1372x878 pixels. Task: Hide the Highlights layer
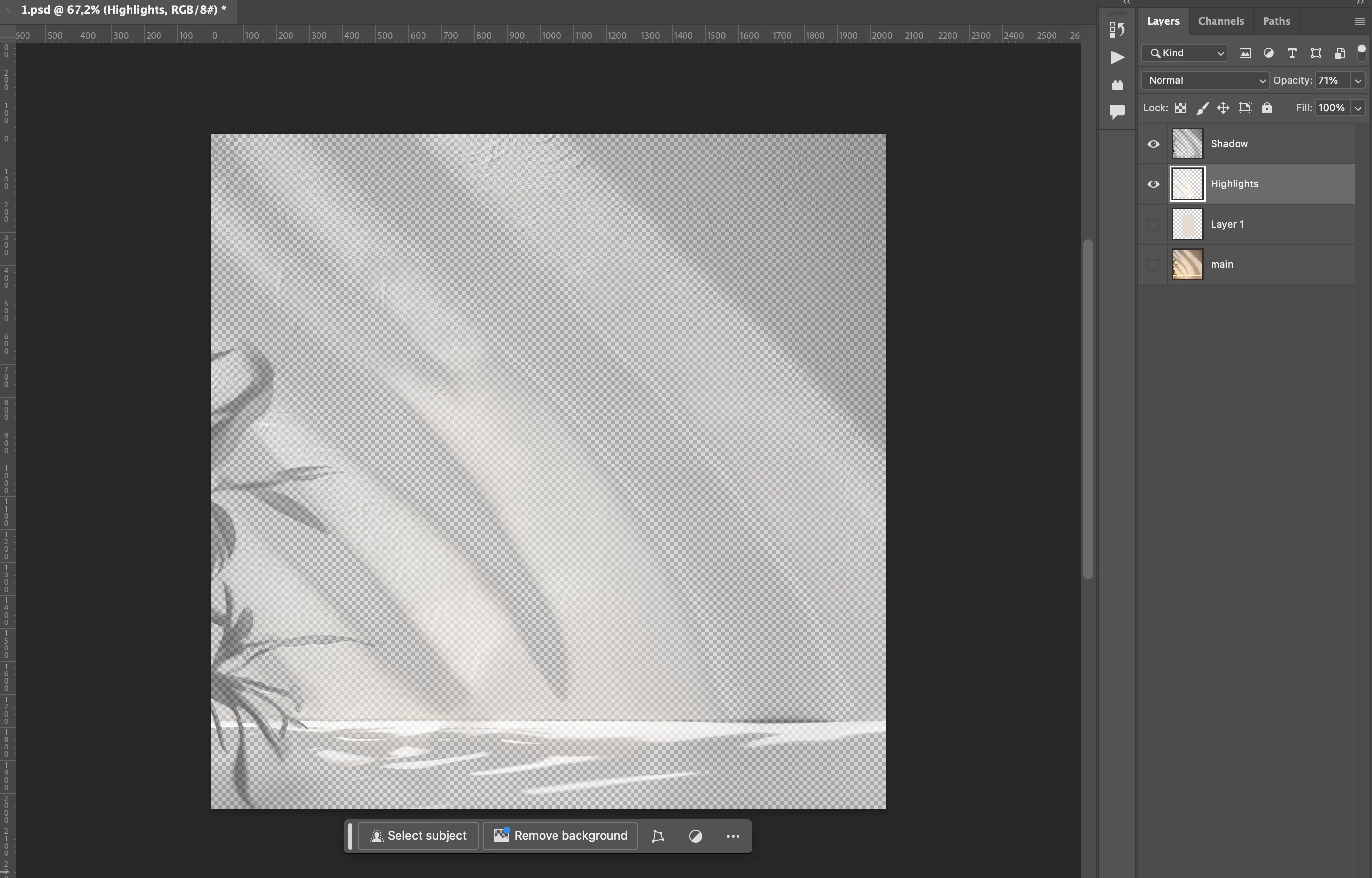(x=1153, y=184)
